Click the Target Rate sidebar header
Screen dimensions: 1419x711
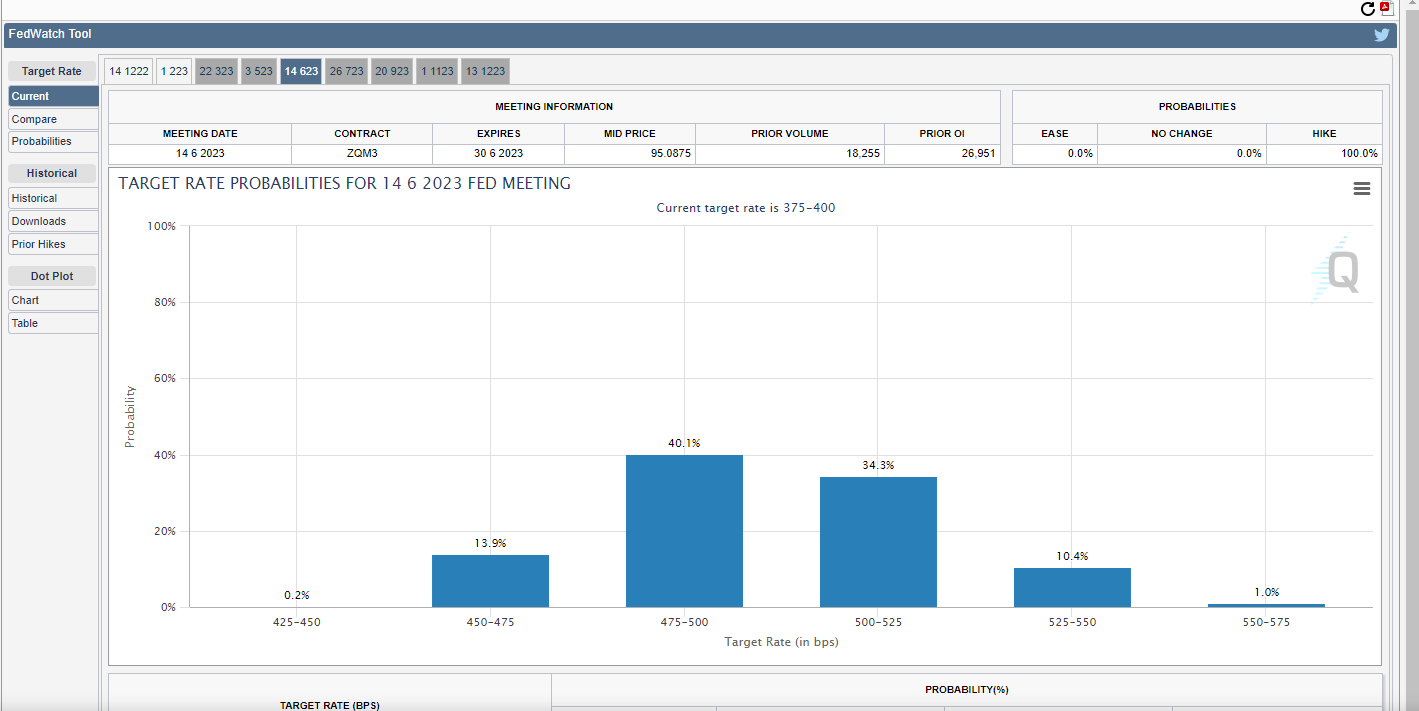tap(52, 71)
